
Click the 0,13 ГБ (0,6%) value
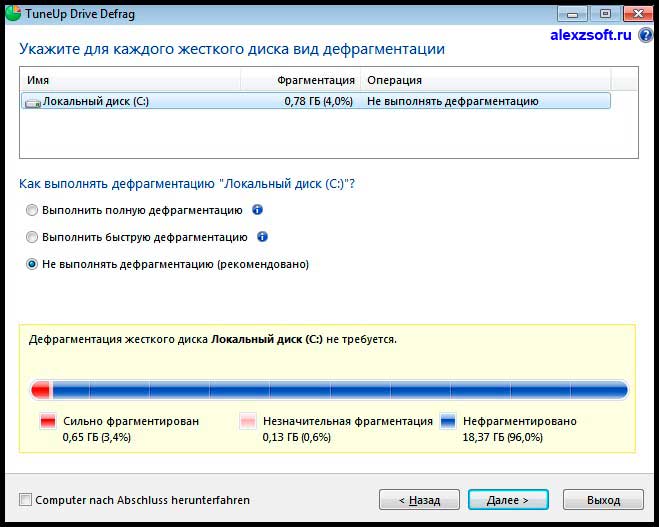point(296,437)
